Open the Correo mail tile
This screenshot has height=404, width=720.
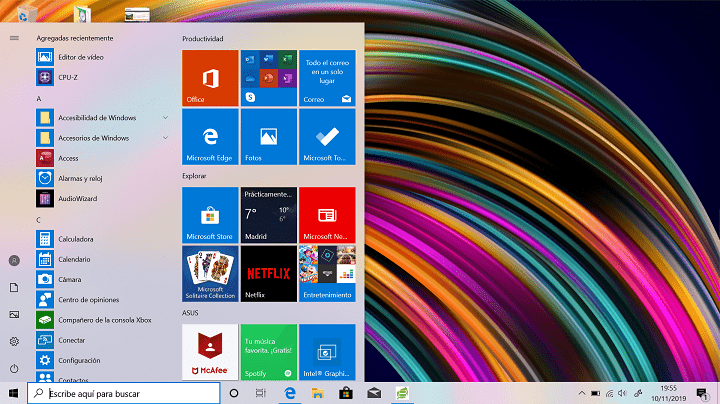click(x=327, y=78)
